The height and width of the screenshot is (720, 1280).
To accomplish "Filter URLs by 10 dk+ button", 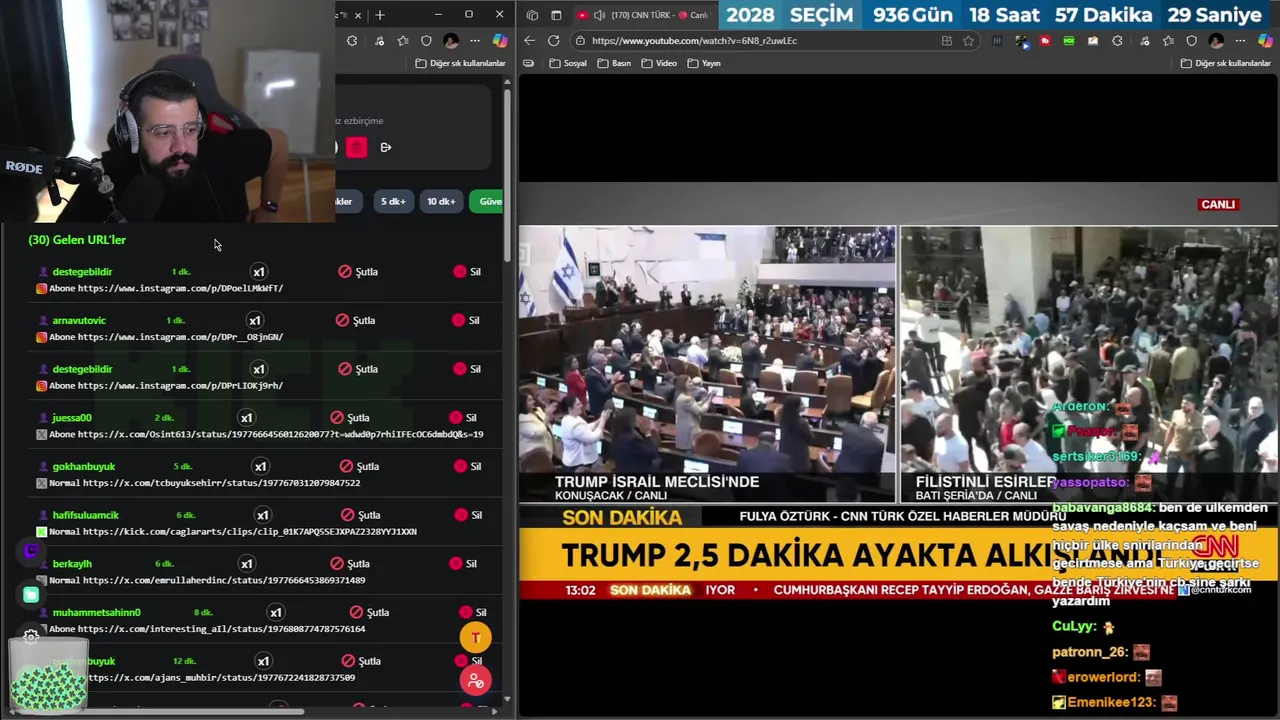I will tap(441, 201).
